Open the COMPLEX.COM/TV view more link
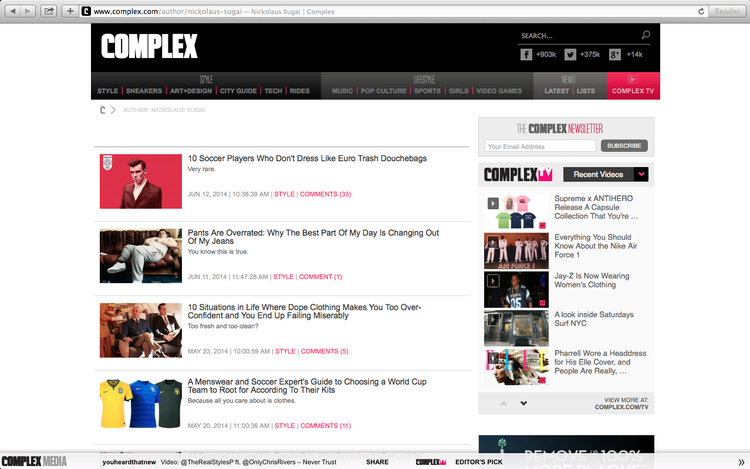The width and height of the screenshot is (750, 469). tap(621, 407)
